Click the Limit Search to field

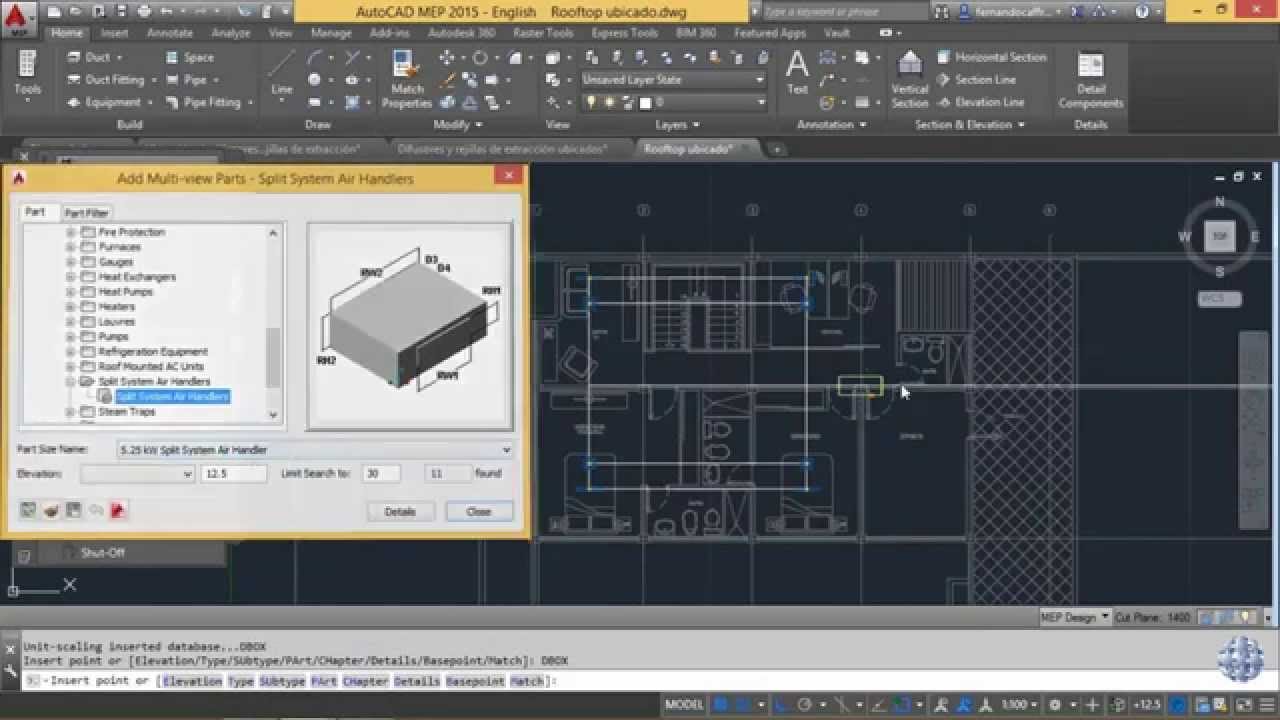[380, 474]
